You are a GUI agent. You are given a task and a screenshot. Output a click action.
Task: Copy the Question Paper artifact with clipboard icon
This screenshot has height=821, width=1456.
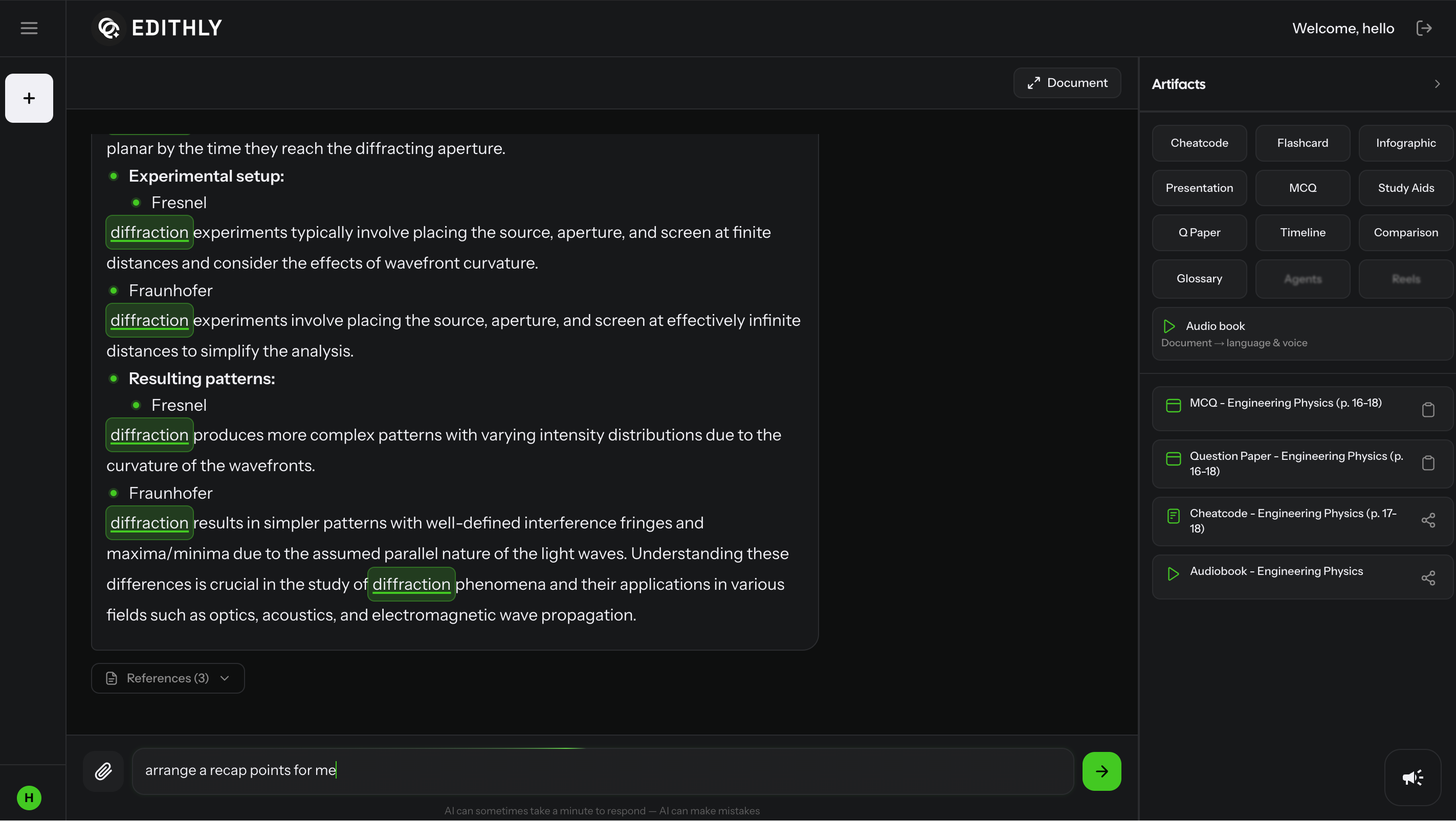coord(1428,463)
